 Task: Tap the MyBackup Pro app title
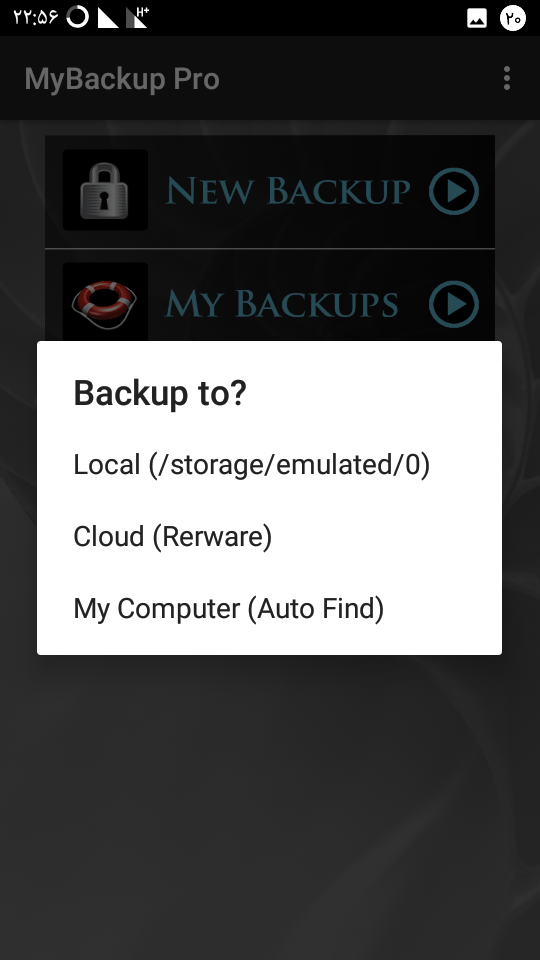122,80
